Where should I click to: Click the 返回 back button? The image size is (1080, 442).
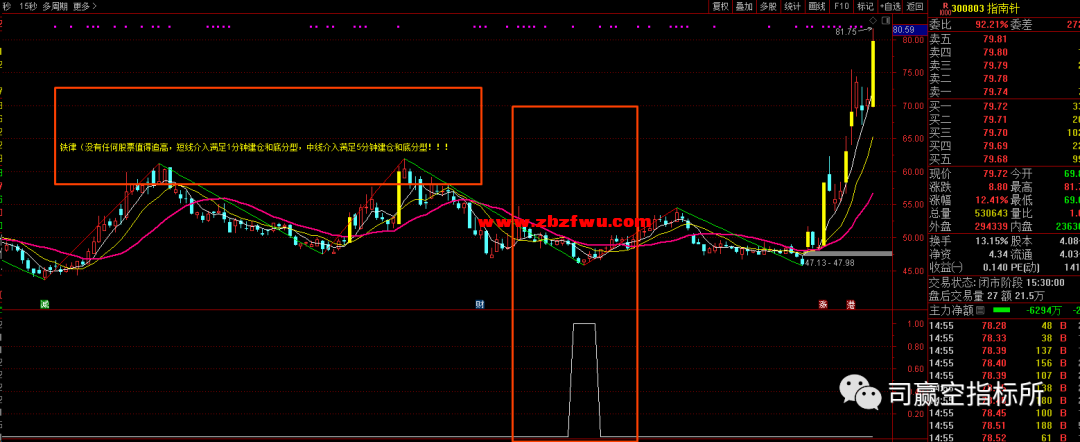point(915,6)
